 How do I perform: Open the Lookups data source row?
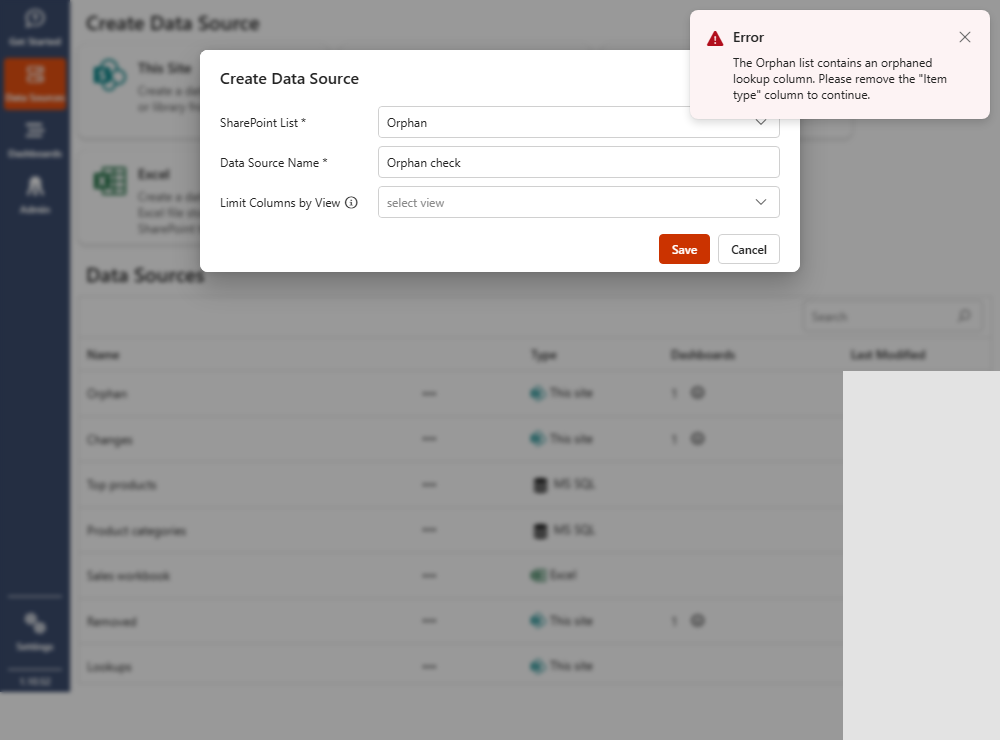(x=109, y=667)
